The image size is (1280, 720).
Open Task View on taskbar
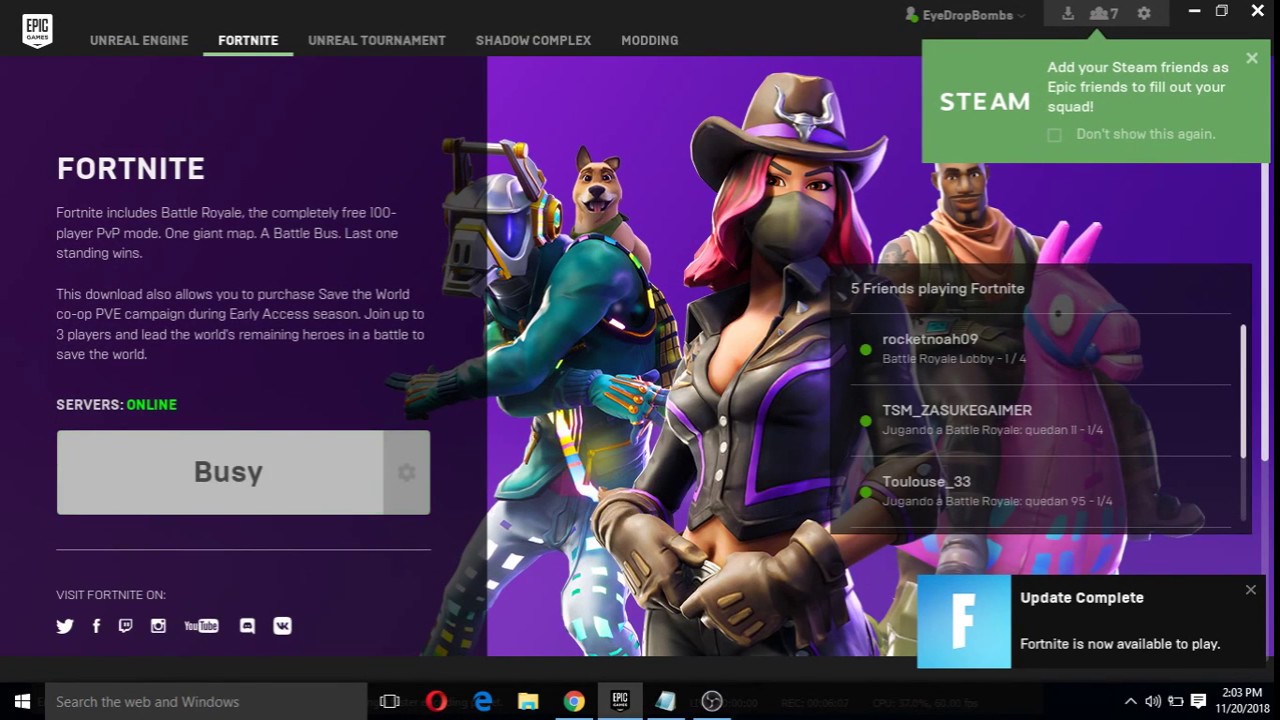click(390, 701)
